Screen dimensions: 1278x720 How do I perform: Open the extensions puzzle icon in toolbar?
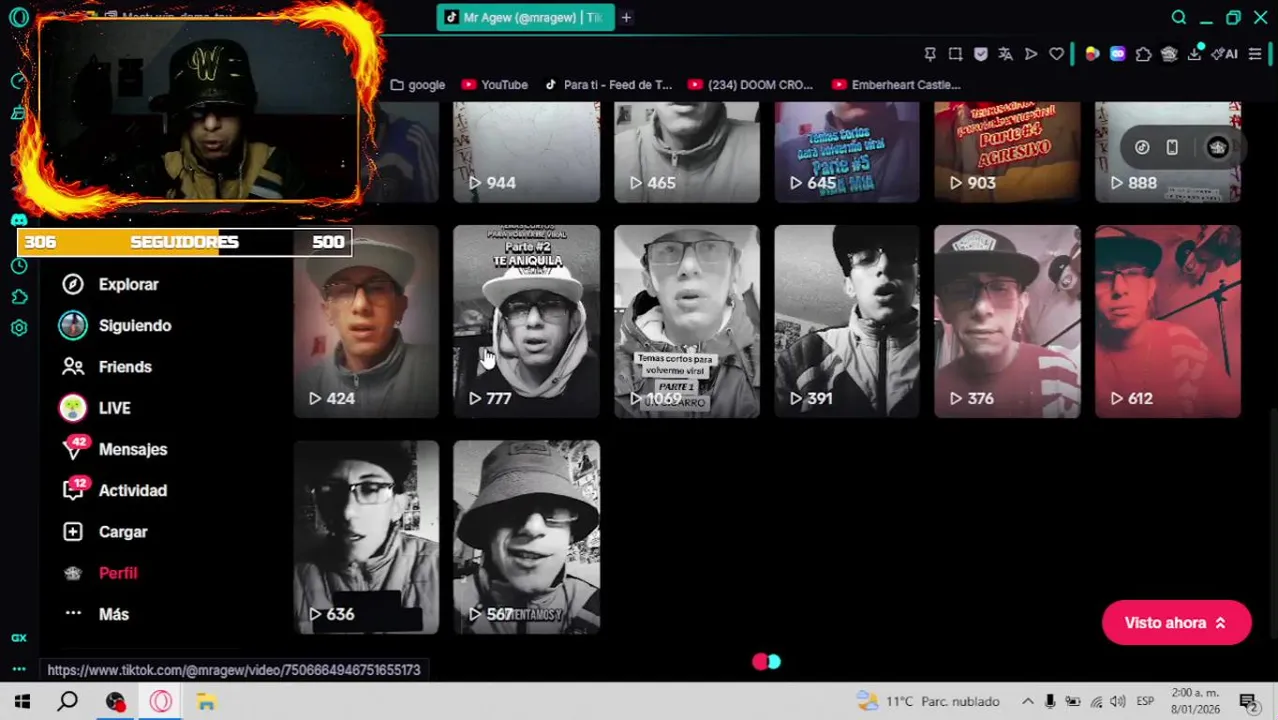tap(1143, 54)
